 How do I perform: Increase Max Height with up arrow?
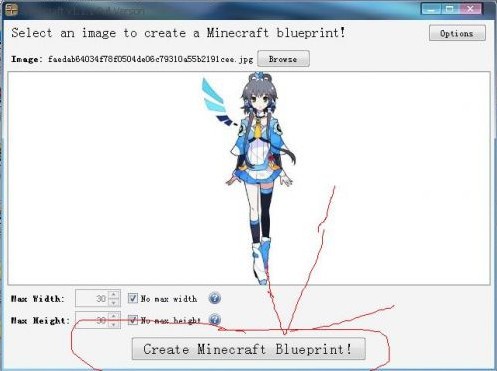point(114,316)
